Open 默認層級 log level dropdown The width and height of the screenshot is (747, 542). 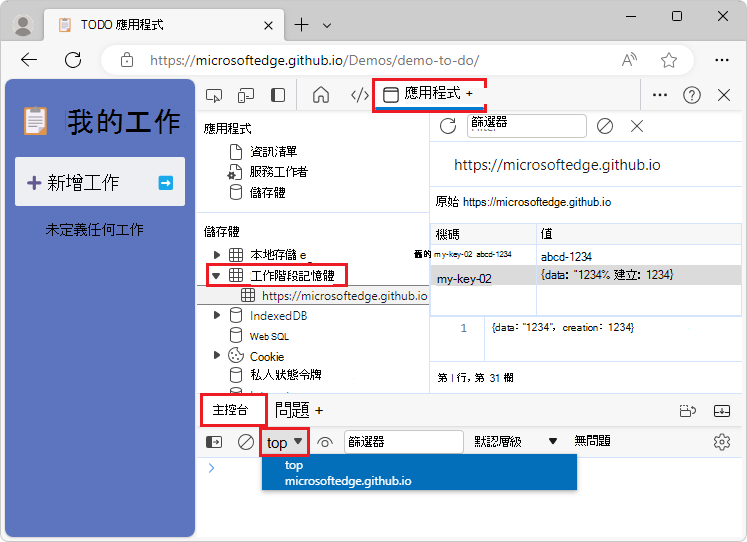tap(515, 442)
